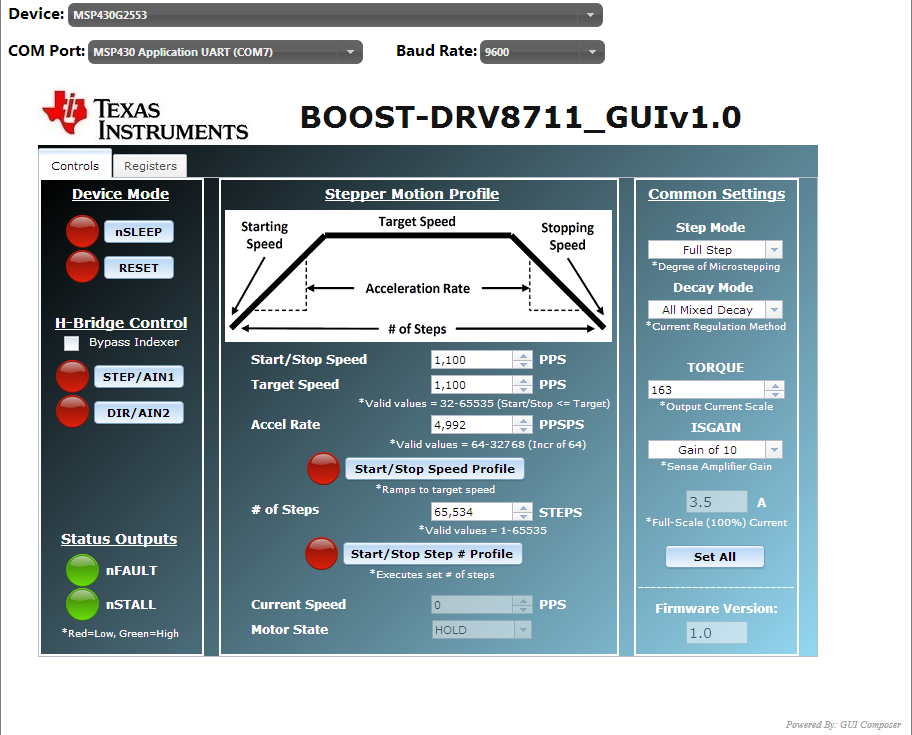The height and width of the screenshot is (735, 912).
Task: Toggle the DIR/AIN2 button
Action: (138, 413)
